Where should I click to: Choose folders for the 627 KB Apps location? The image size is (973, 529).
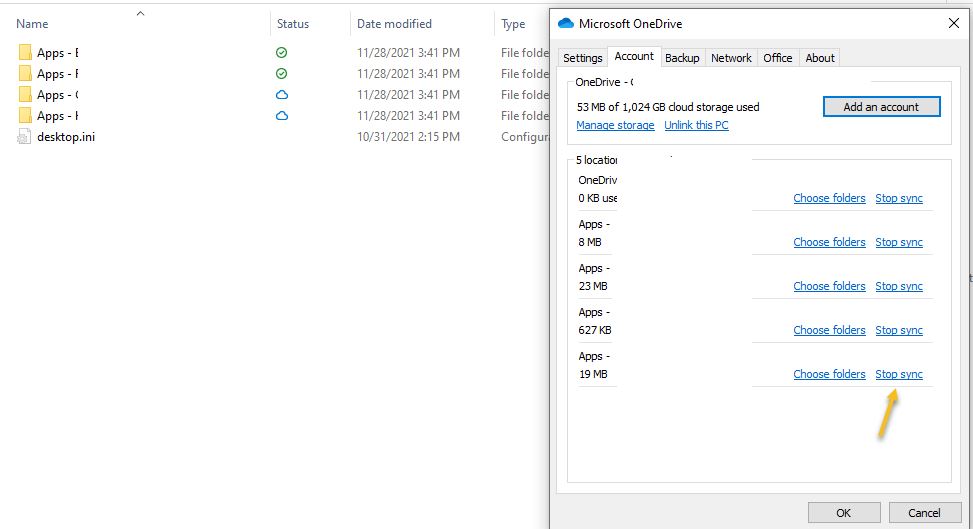pos(830,330)
